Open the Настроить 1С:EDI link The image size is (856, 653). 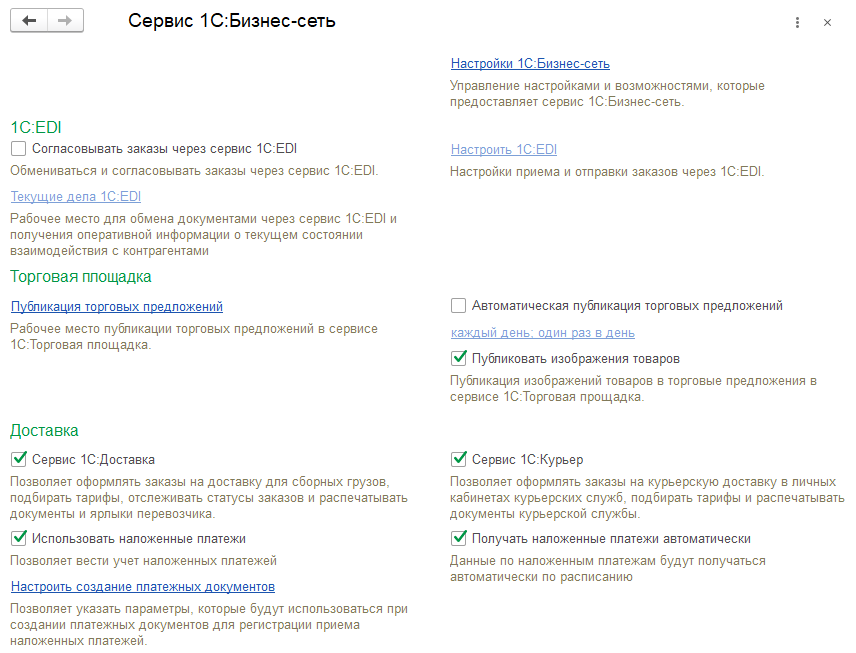point(504,150)
